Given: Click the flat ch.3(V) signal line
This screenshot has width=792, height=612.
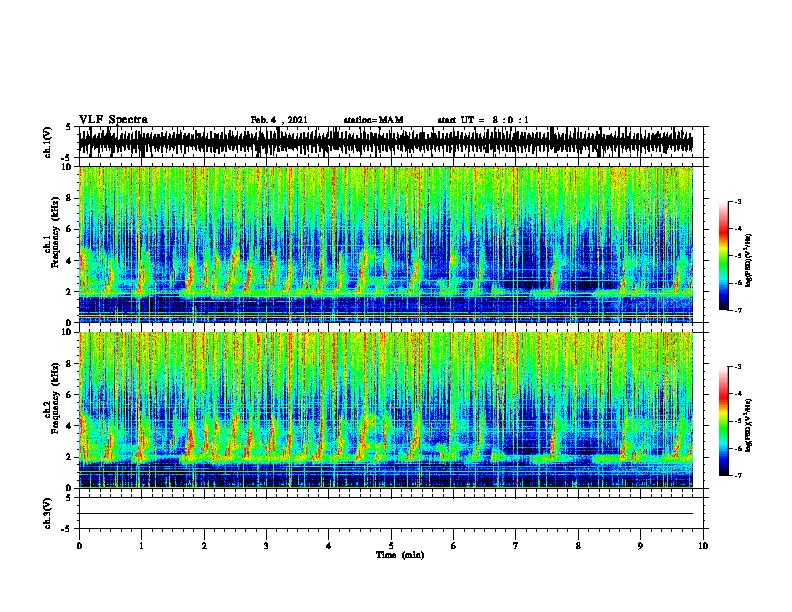Looking at the screenshot, I should (x=386, y=514).
